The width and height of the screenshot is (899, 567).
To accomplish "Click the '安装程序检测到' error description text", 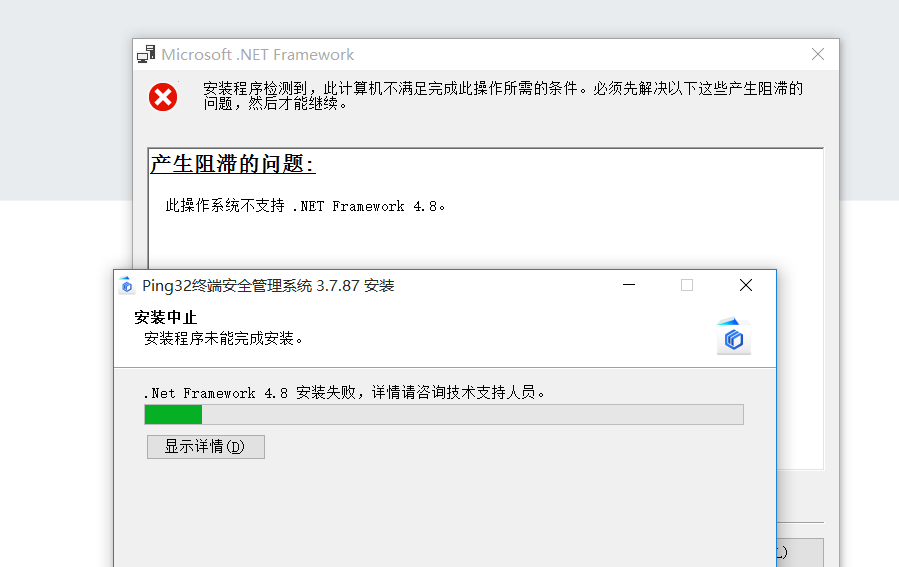I will (503, 96).
